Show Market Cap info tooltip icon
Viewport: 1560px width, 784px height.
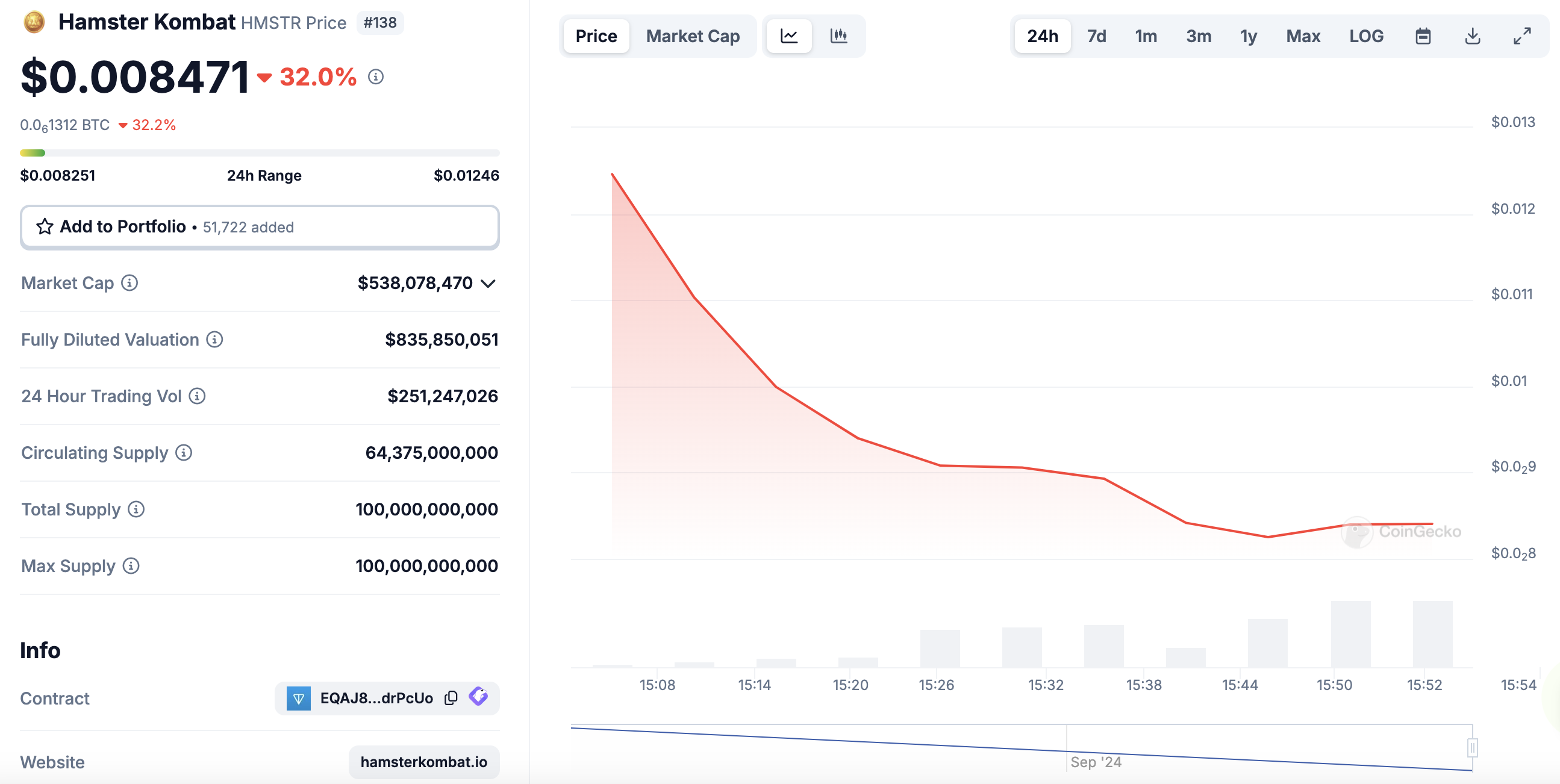pyautogui.click(x=129, y=283)
